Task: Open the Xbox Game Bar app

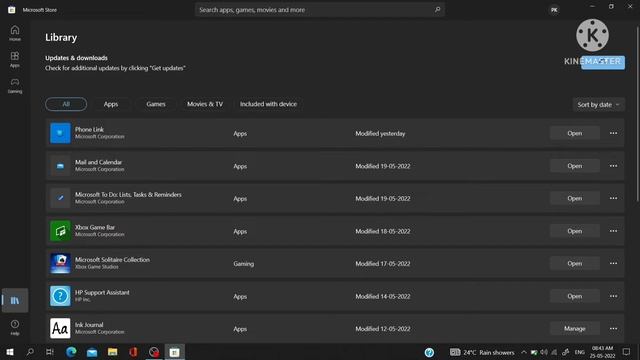Action: click(574, 231)
